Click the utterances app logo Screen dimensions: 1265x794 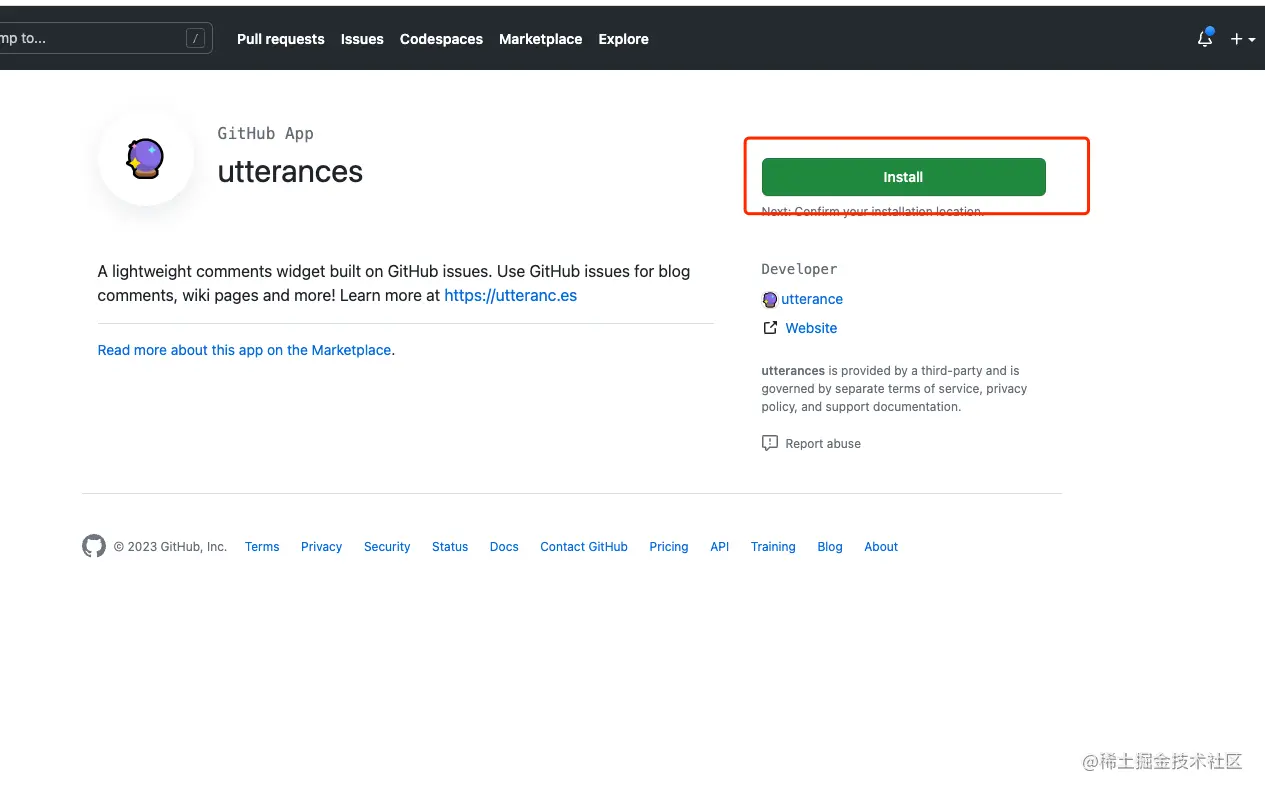coord(146,159)
